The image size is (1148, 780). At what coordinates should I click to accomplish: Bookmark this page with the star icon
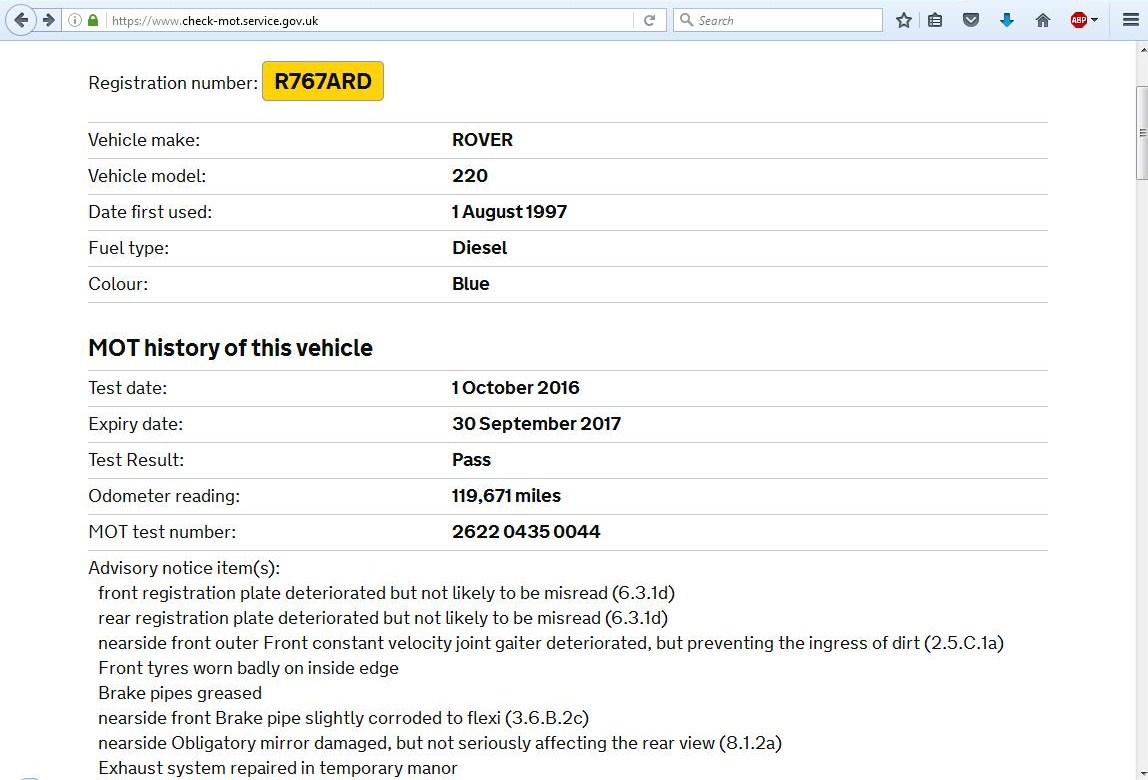pos(903,21)
